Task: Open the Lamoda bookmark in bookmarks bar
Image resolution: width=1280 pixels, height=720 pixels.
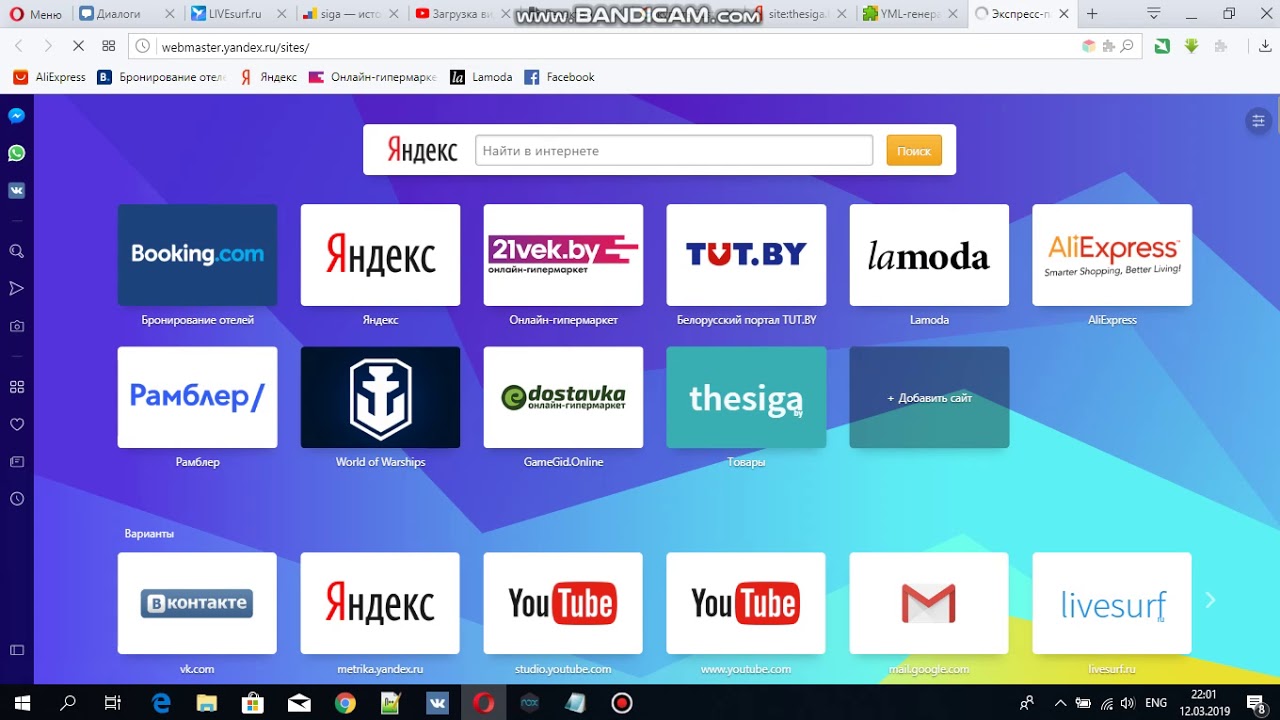Action: point(481,77)
